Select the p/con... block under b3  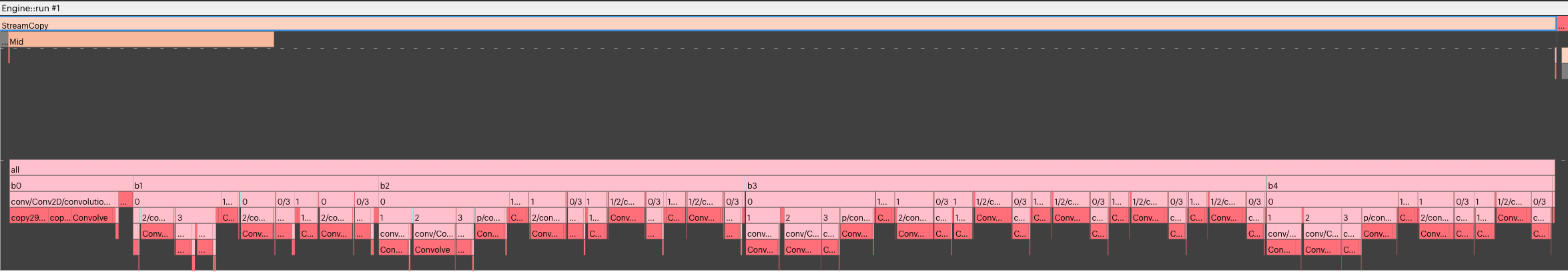(x=856, y=217)
